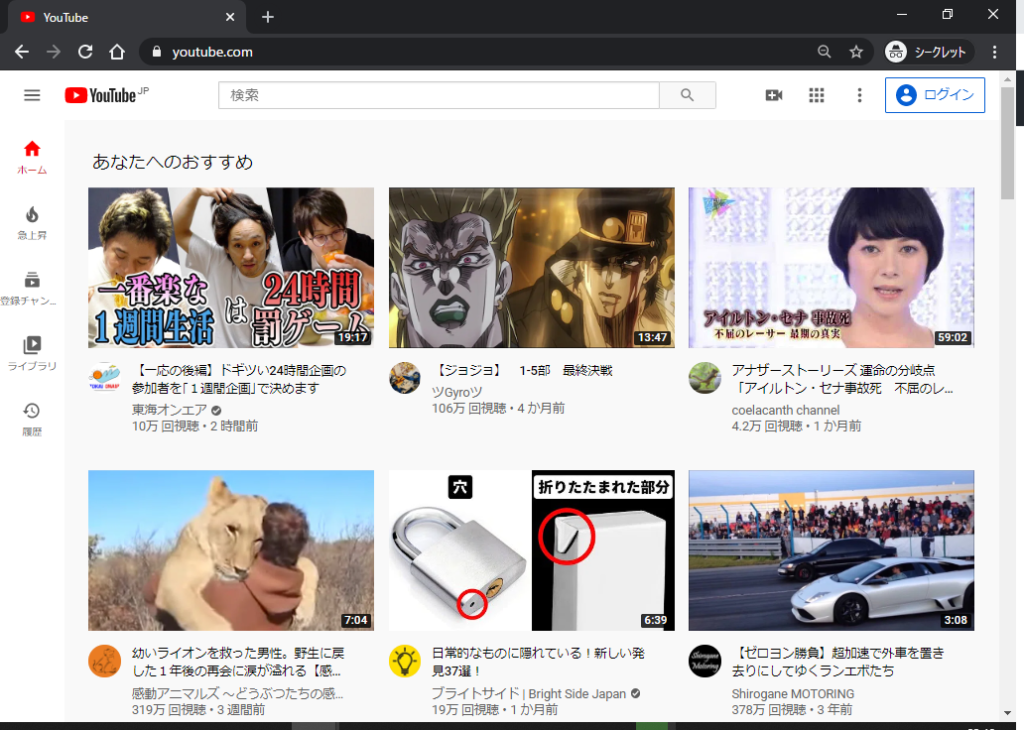Open 履歴 history in sidebar
The image size is (1024, 730).
pyautogui.click(x=32, y=418)
